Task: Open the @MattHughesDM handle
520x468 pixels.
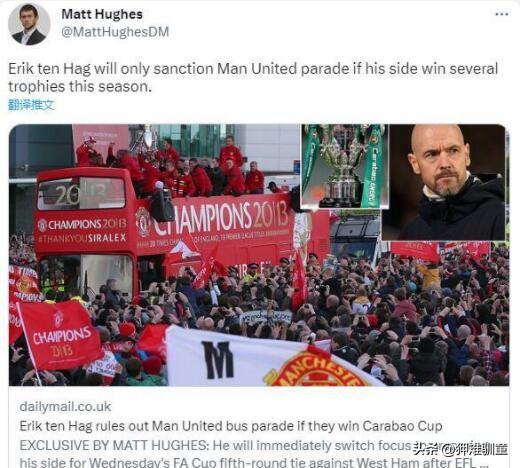Action: [x=115, y=32]
